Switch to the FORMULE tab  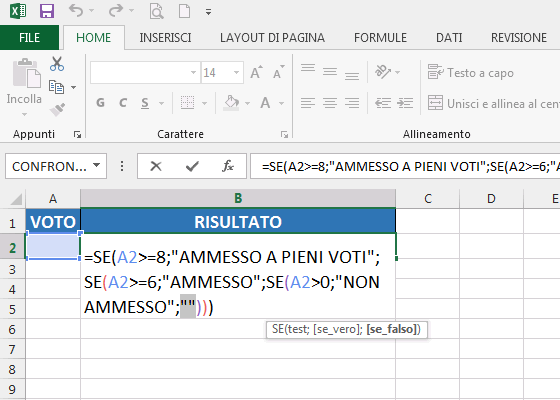click(x=380, y=38)
